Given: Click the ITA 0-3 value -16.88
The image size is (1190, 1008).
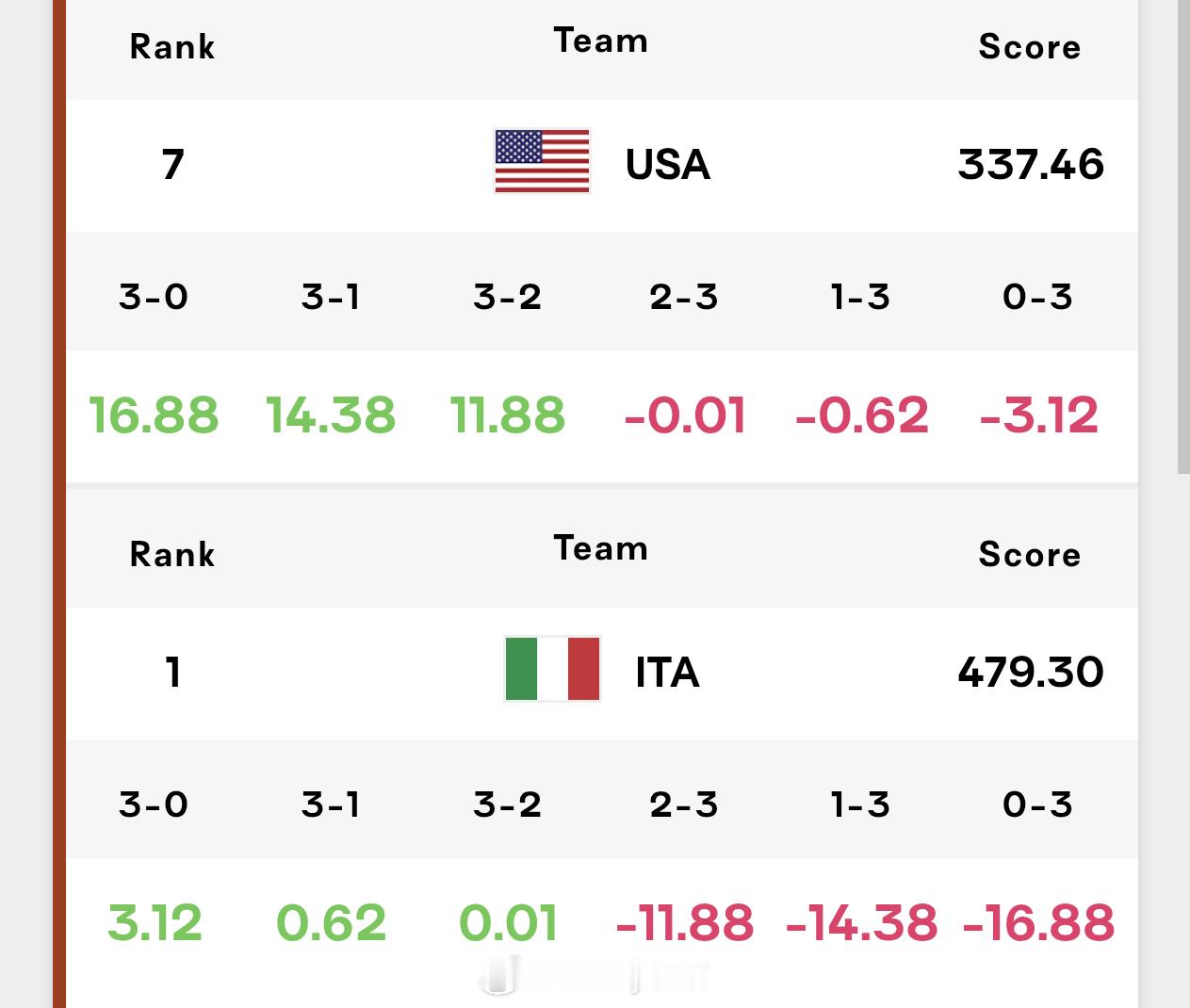Looking at the screenshot, I should [x=1039, y=923].
